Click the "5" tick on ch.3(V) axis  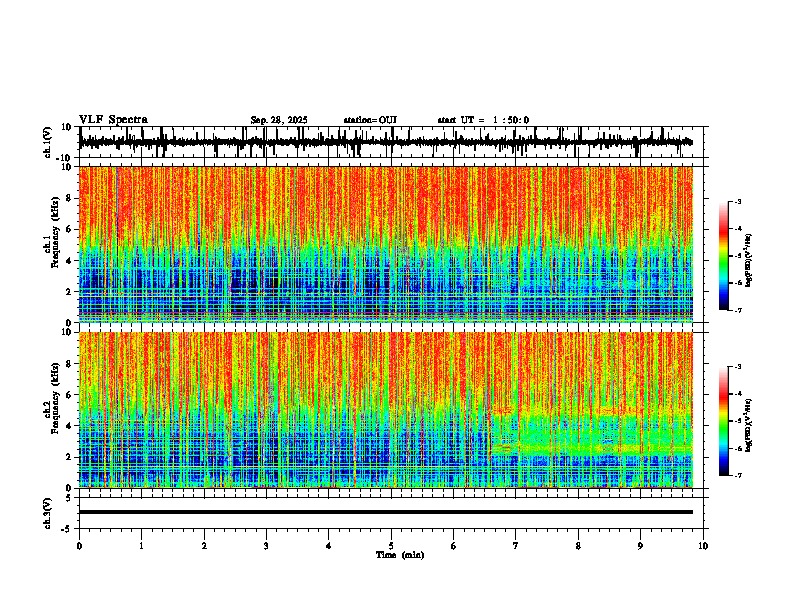click(x=68, y=498)
